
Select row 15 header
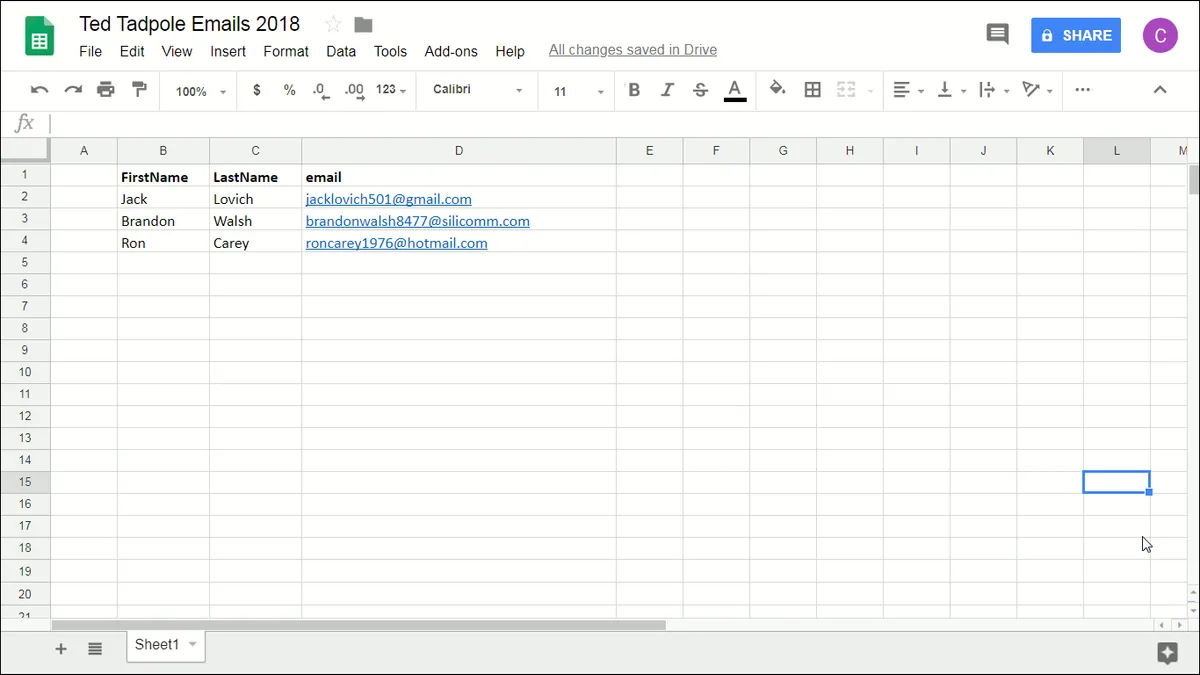(25, 482)
